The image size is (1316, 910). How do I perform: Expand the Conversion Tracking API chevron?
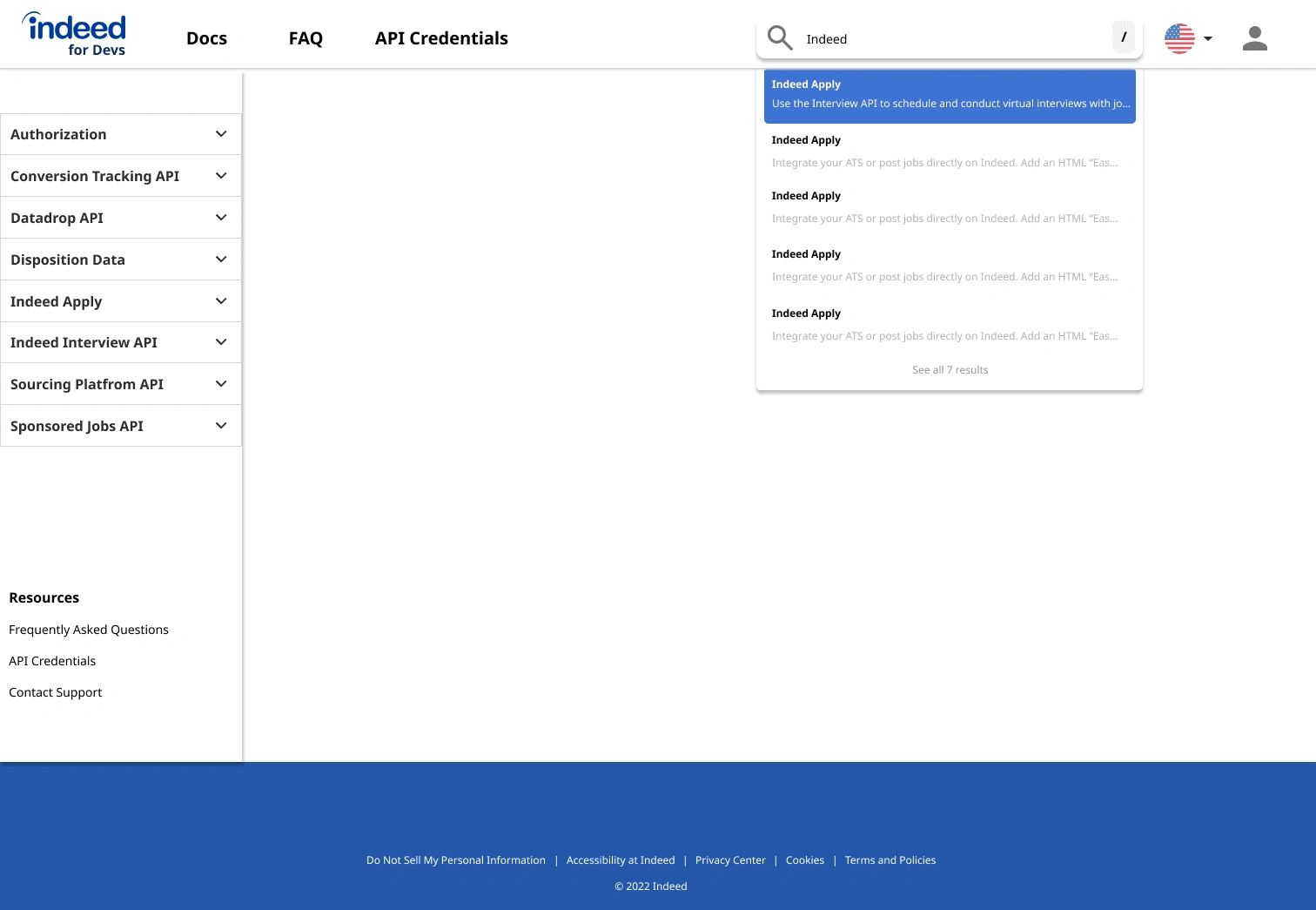pyautogui.click(x=221, y=176)
